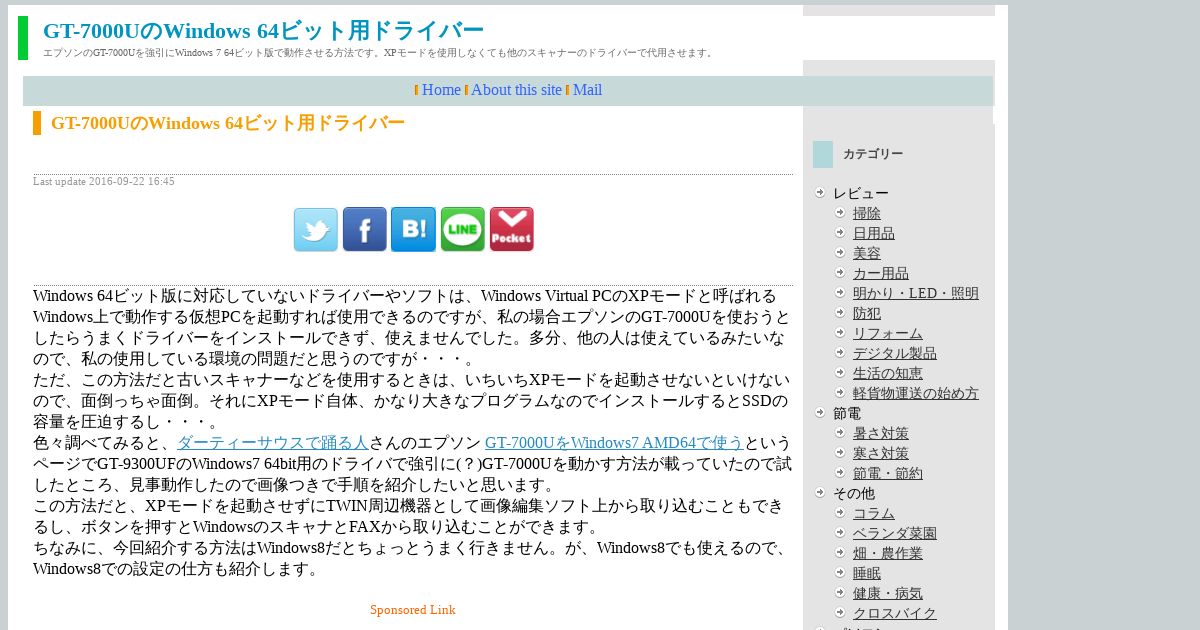Follow the ダーティーサウスで踊る人 link
The height and width of the screenshot is (630, 1200).
[x=273, y=443]
